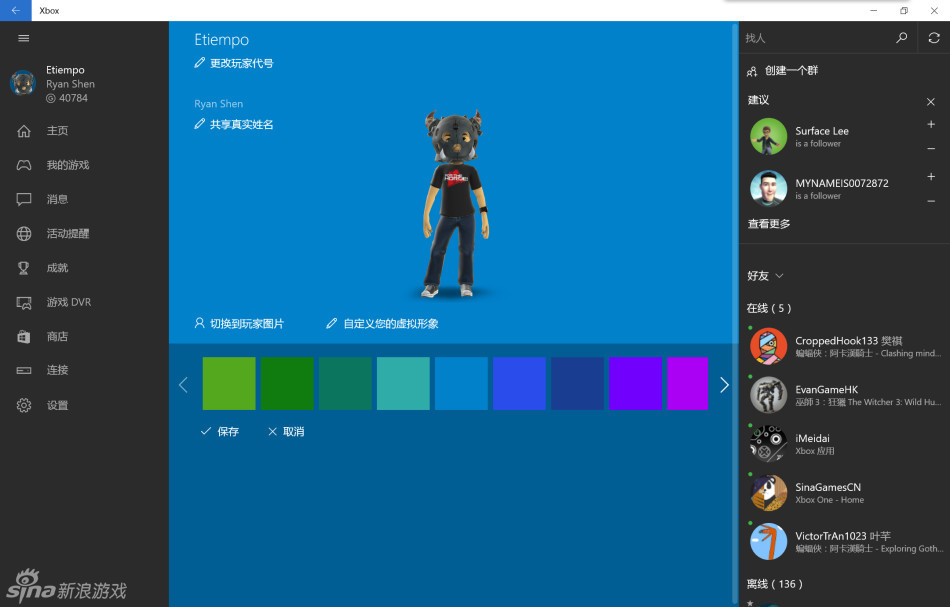Choose the light green color swatch
Viewport: 950px width, 607px height.
229,383
